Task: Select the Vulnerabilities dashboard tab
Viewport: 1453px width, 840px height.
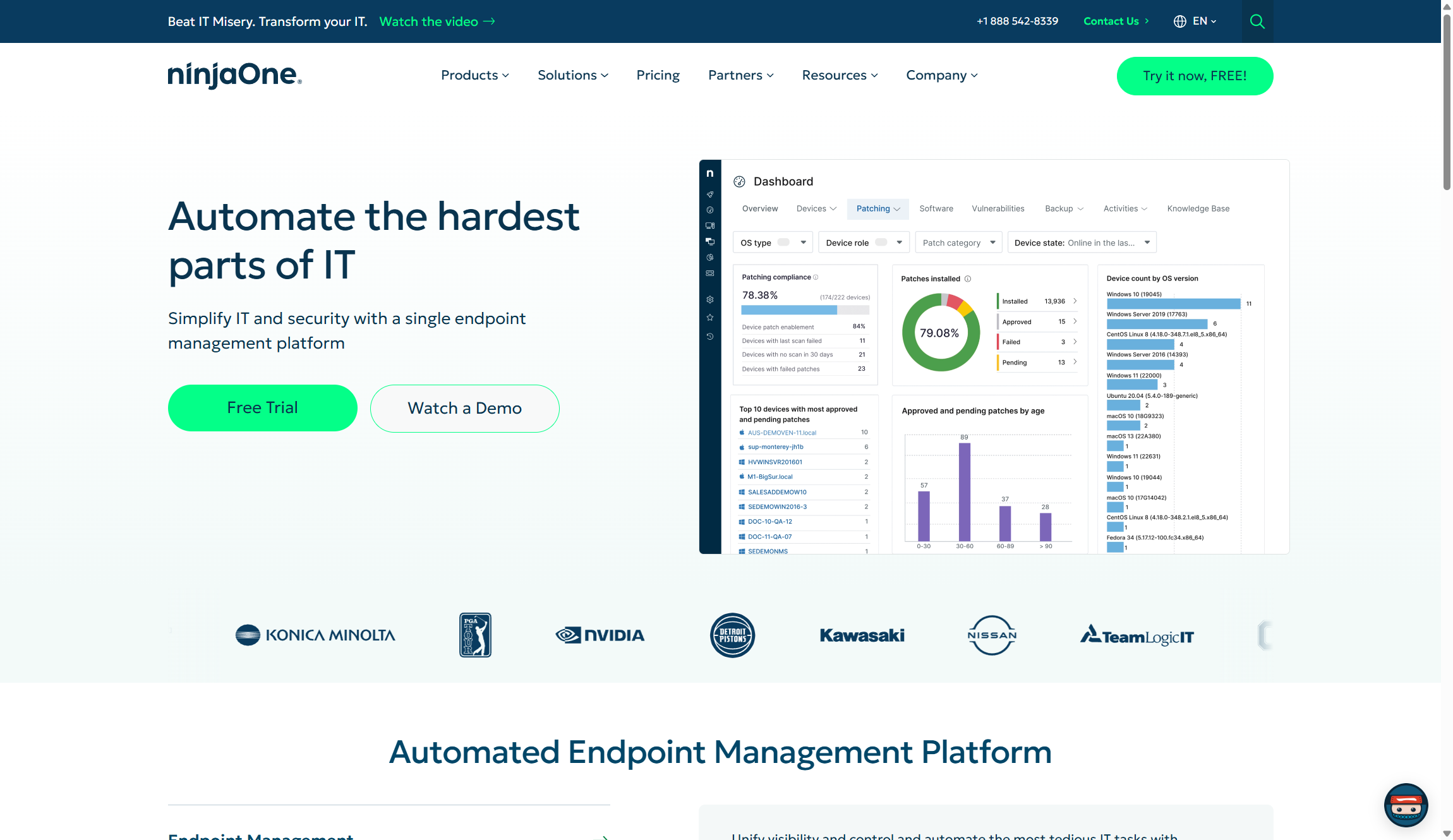Action: 998,208
